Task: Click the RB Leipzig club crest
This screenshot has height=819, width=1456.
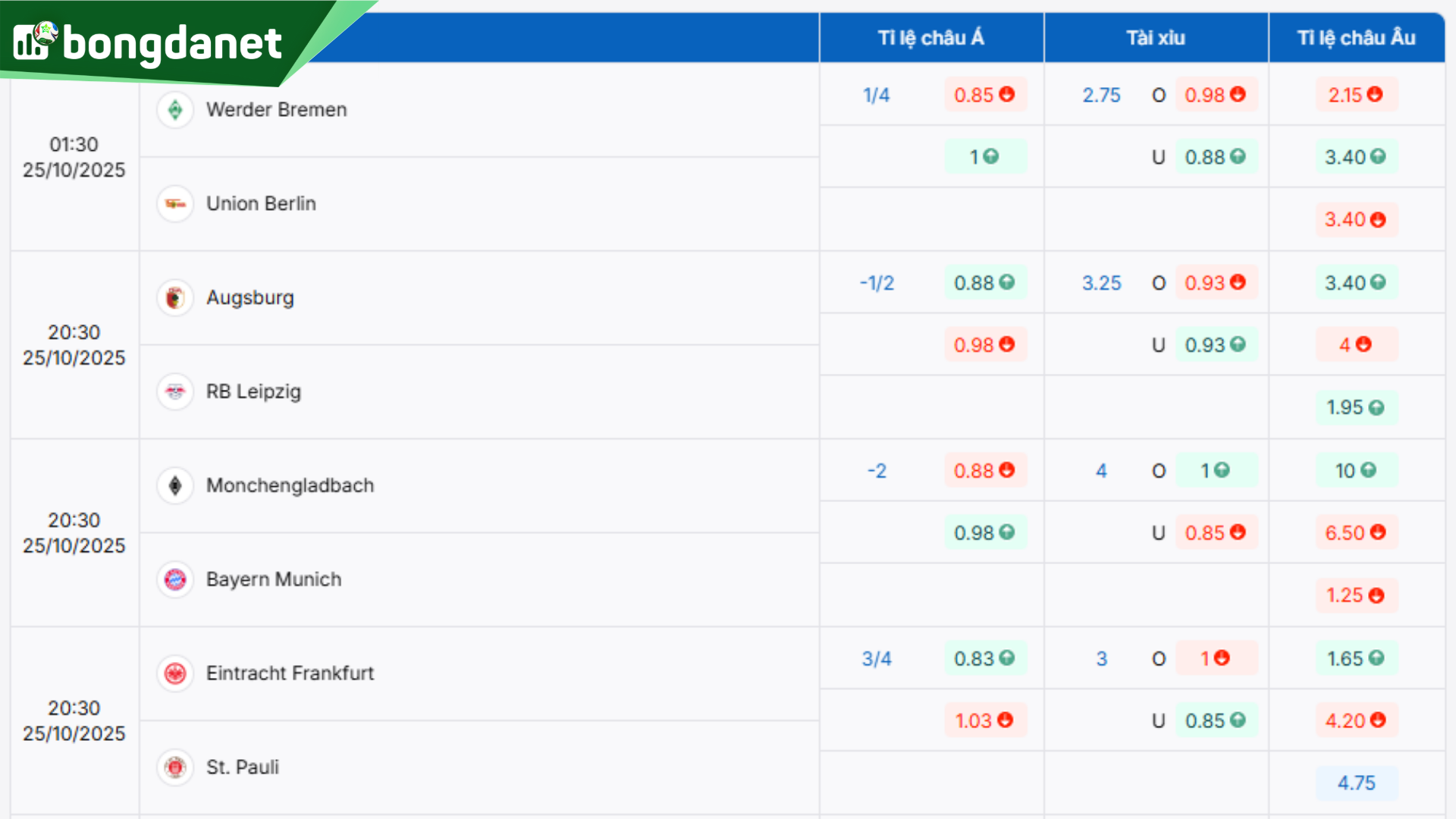Action: [x=175, y=392]
